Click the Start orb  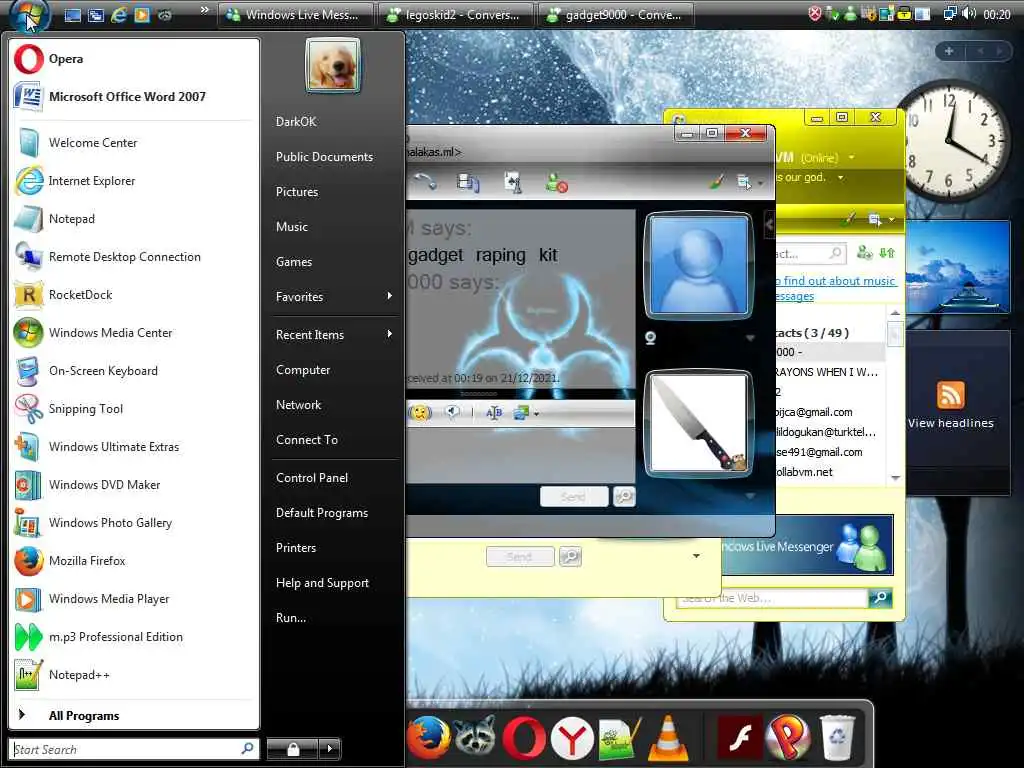[x=29, y=14]
